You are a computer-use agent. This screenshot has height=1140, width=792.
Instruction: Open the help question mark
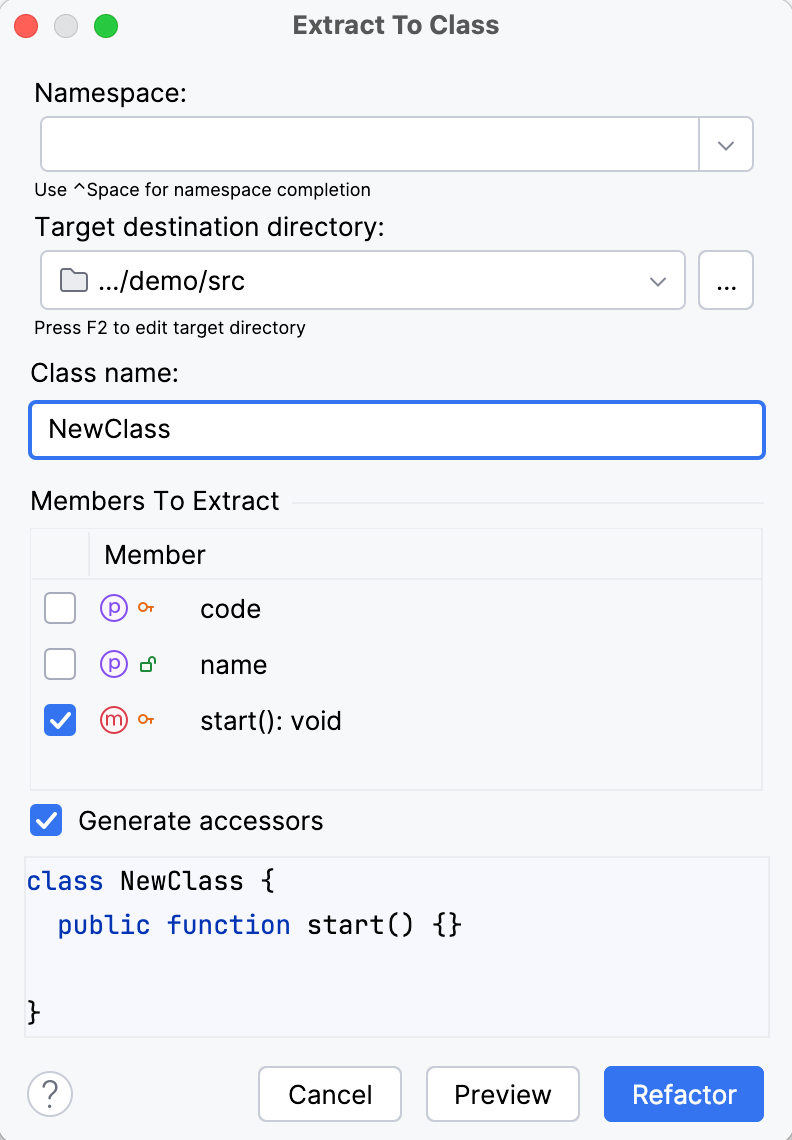click(x=49, y=1094)
